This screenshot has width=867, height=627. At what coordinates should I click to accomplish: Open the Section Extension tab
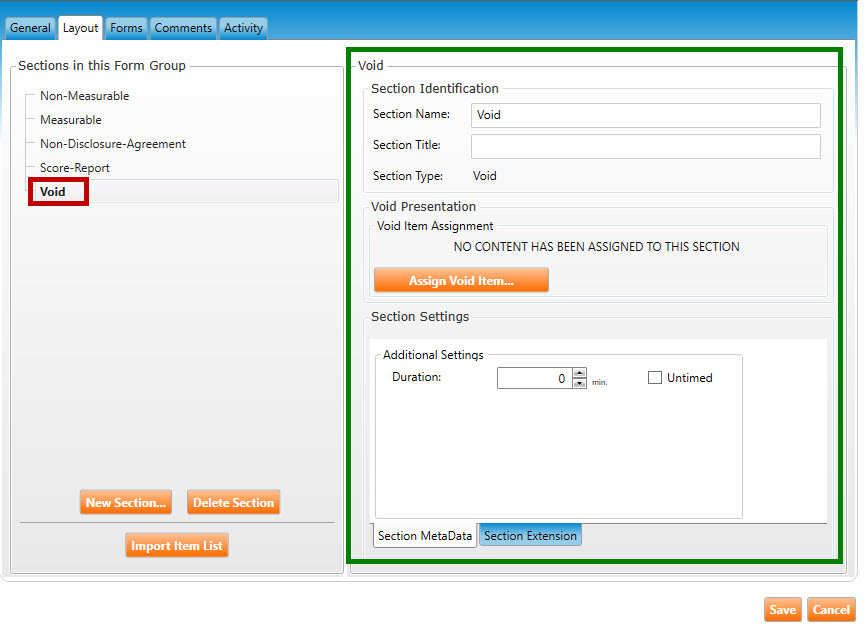pyautogui.click(x=530, y=536)
